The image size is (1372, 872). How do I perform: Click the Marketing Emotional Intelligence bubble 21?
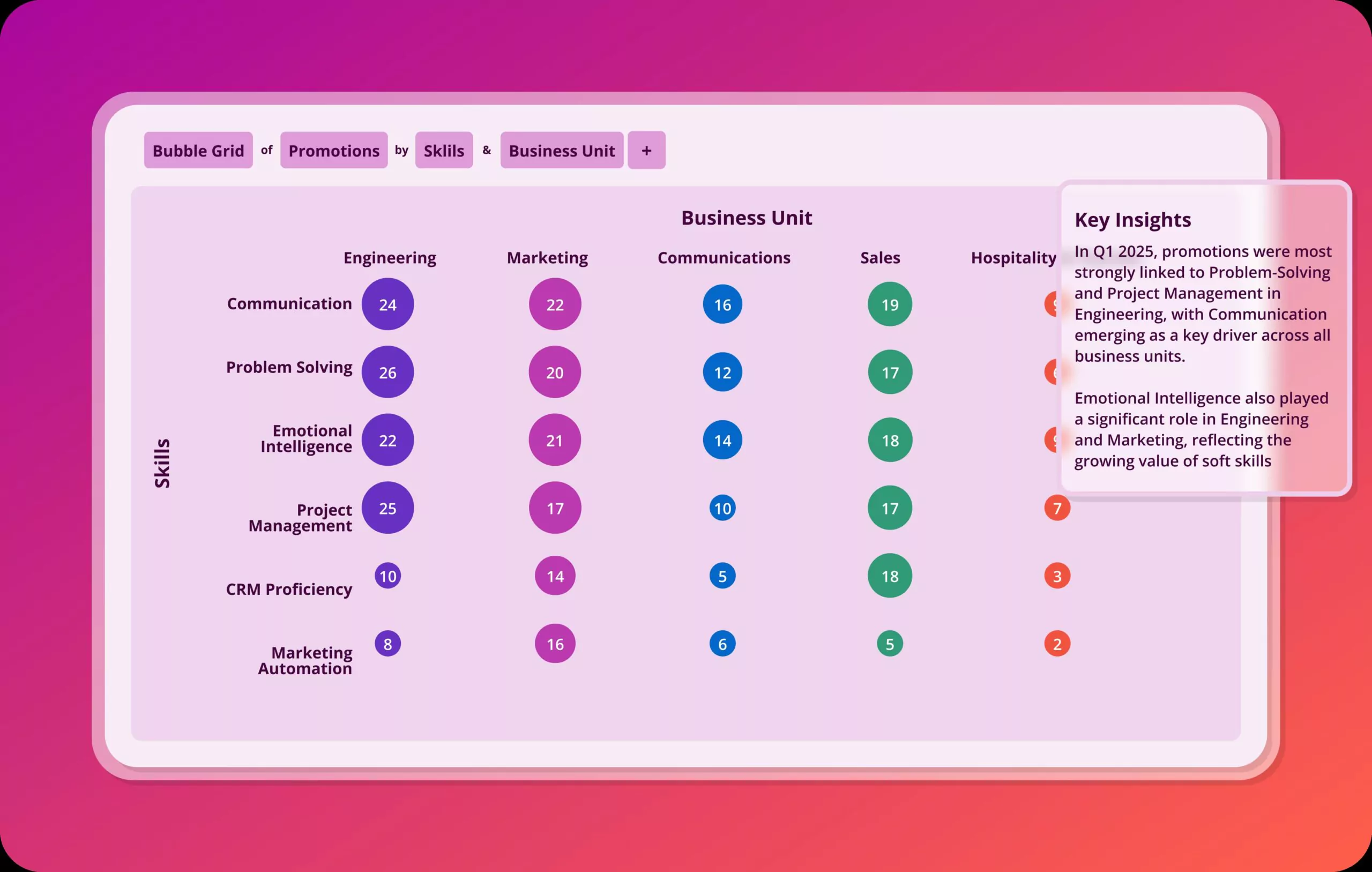click(554, 440)
